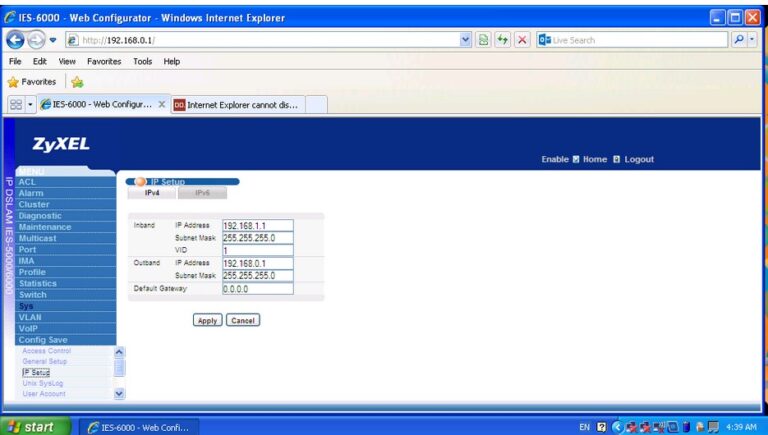Click the Quick Tabs grid icon
This screenshot has height=435, width=768.
[x=16, y=104]
